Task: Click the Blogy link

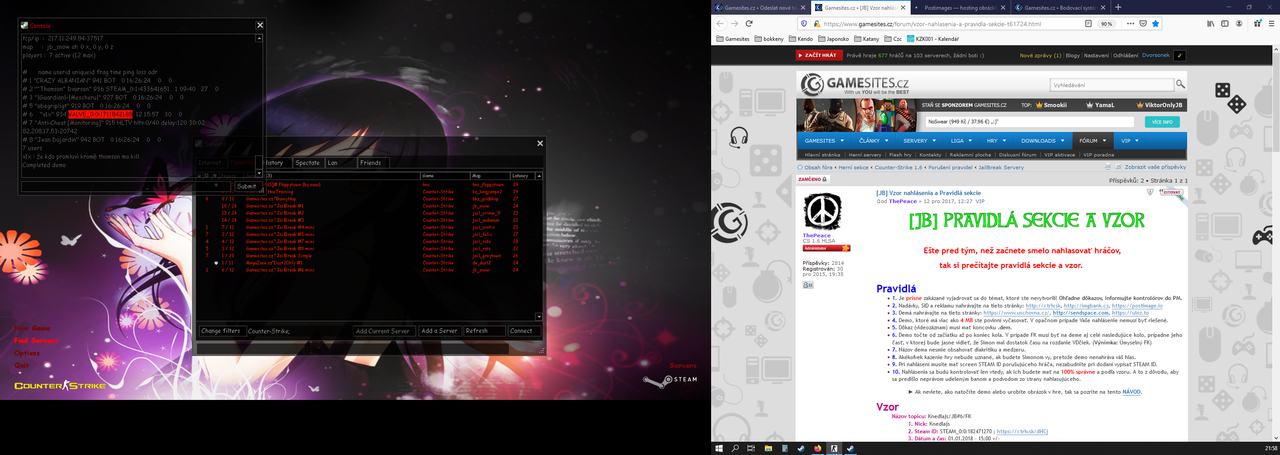Action: click(x=1072, y=56)
